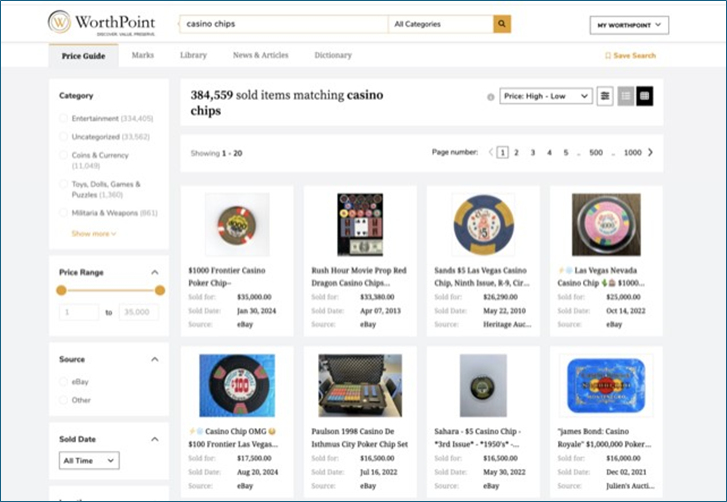The width and height of the screenshot is (727, 502).
Task: Open 'Casino Chip OMG $100 Frontier' title
Action: [x=233, y=438]
